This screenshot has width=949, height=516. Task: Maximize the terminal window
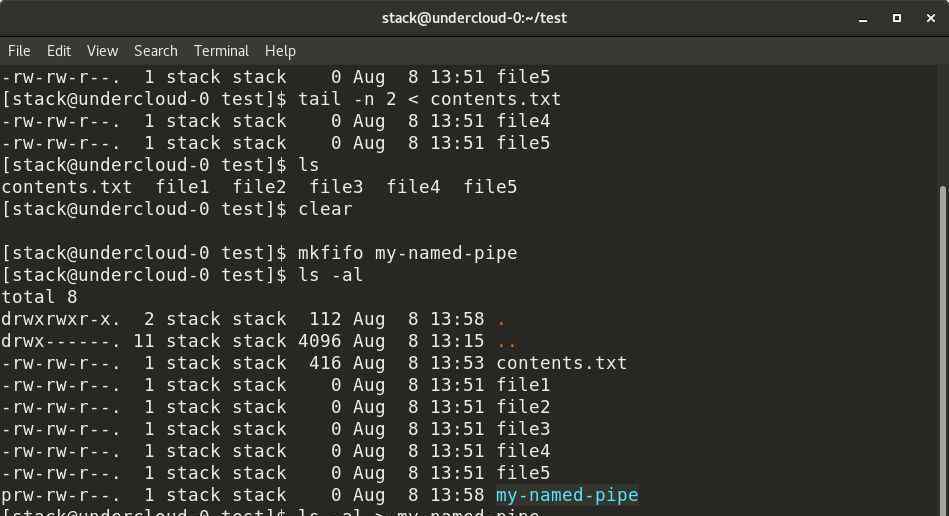897,18
